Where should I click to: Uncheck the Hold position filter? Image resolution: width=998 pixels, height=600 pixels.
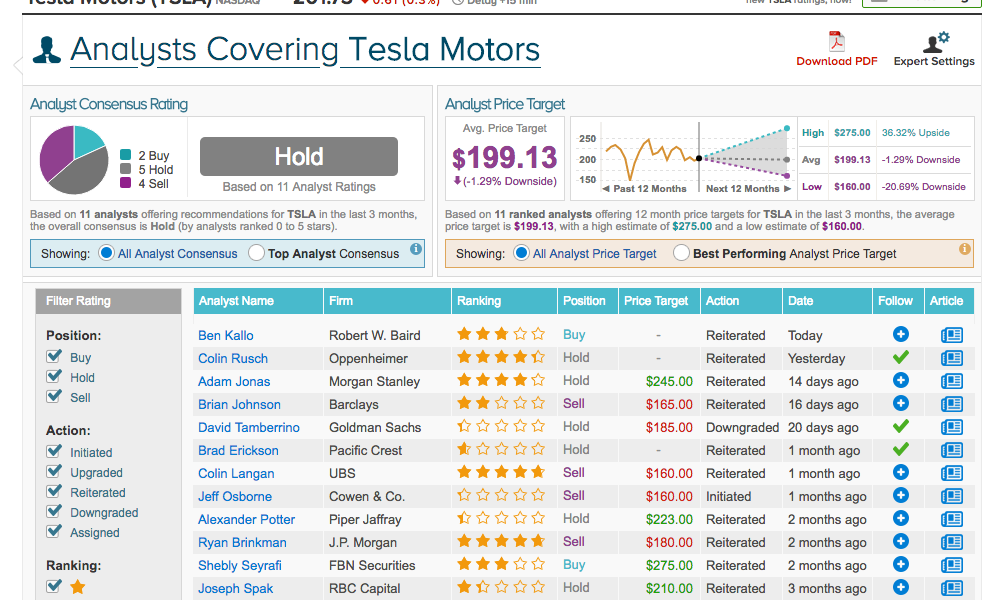(54, 377)
